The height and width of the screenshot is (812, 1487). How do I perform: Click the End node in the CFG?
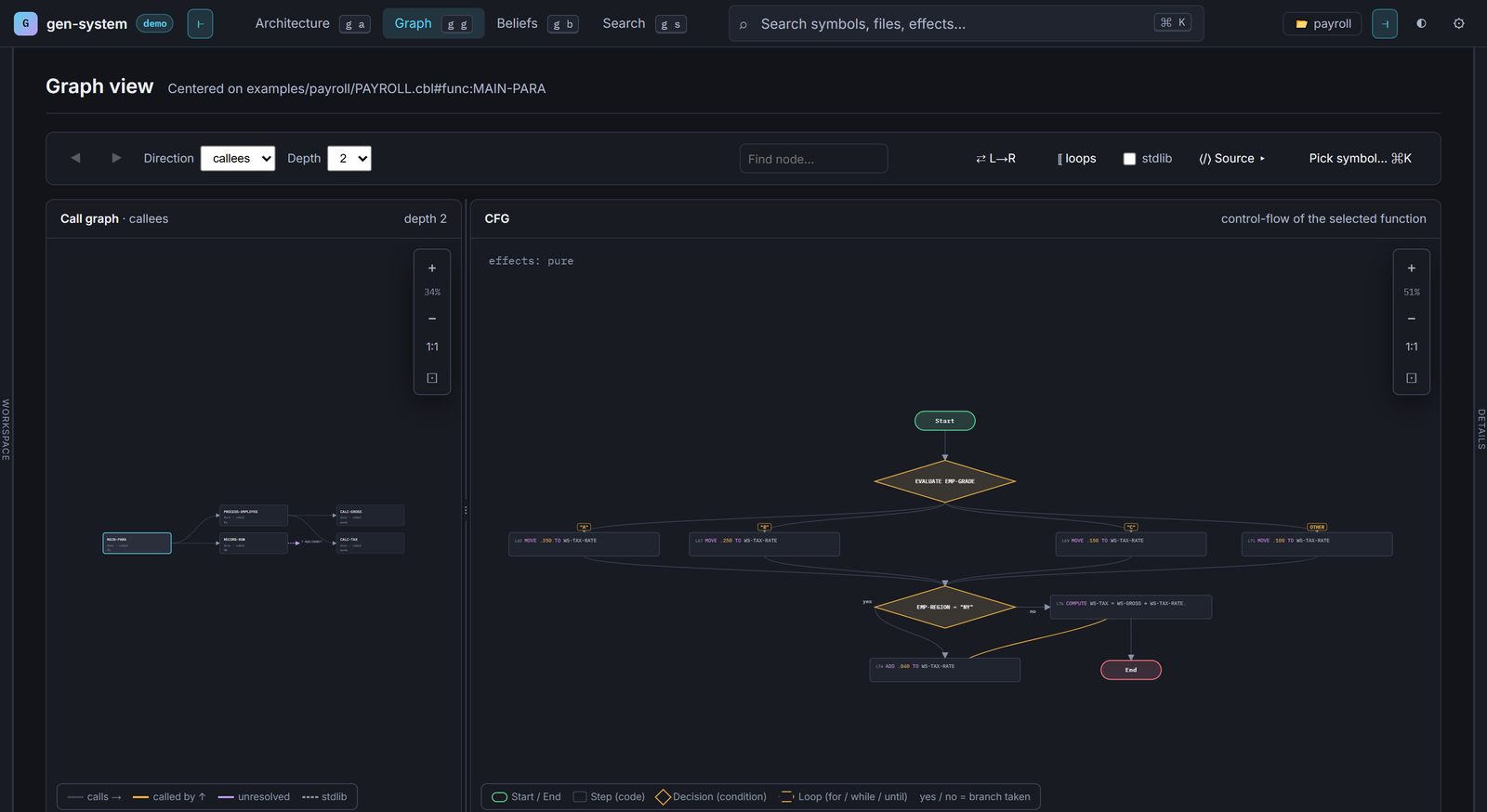pos(1131,670)
